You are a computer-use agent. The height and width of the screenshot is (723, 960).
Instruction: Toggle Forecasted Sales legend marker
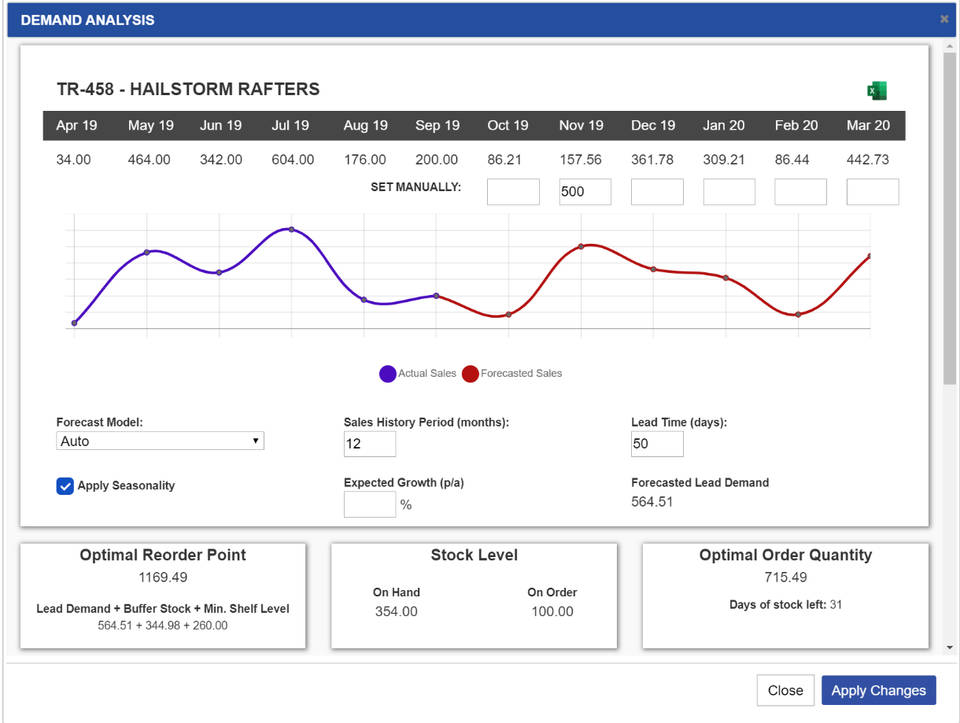(470, 373)
